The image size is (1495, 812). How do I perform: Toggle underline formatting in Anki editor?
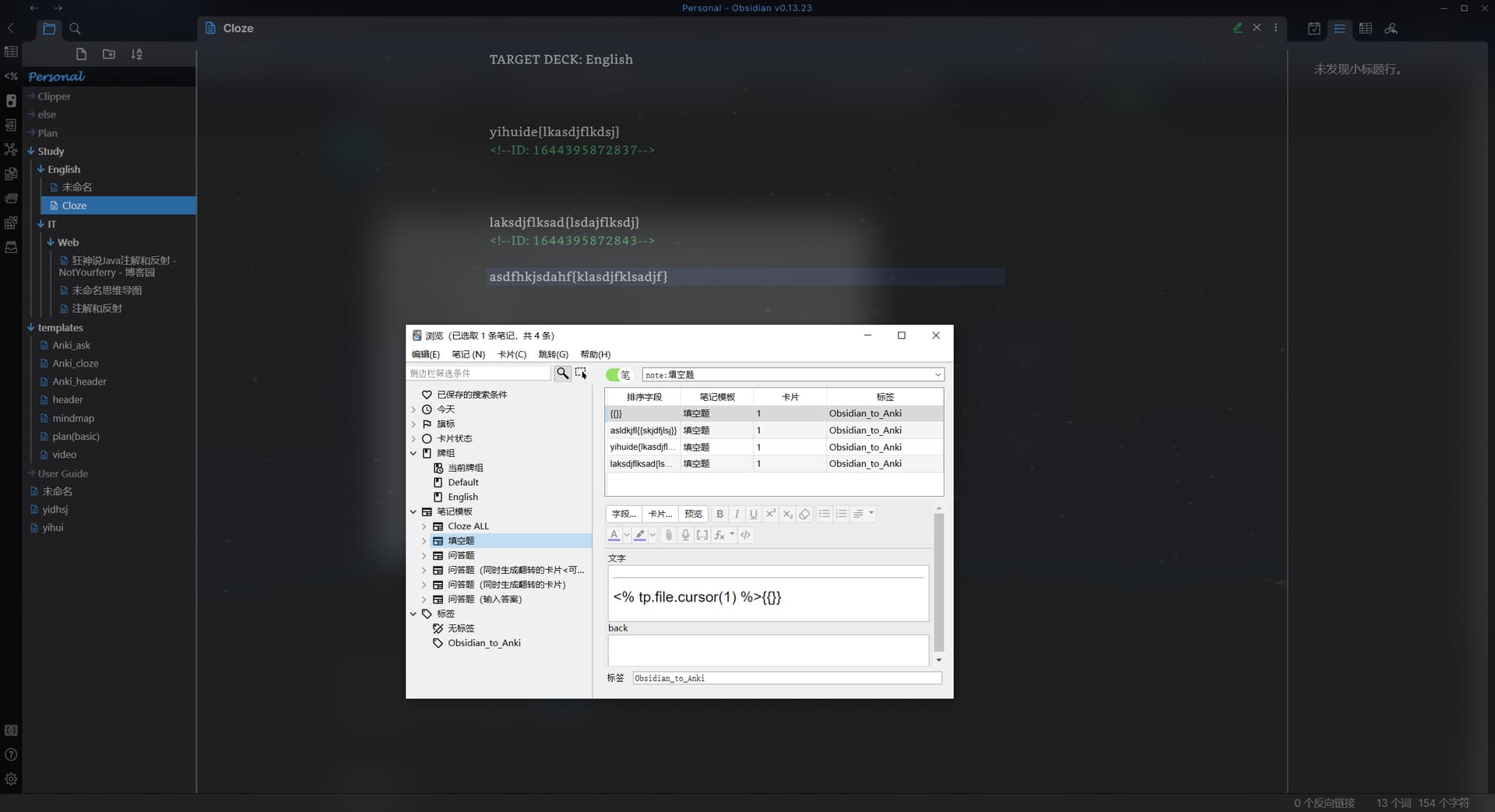pyautogui.click(x=753, y=514)
